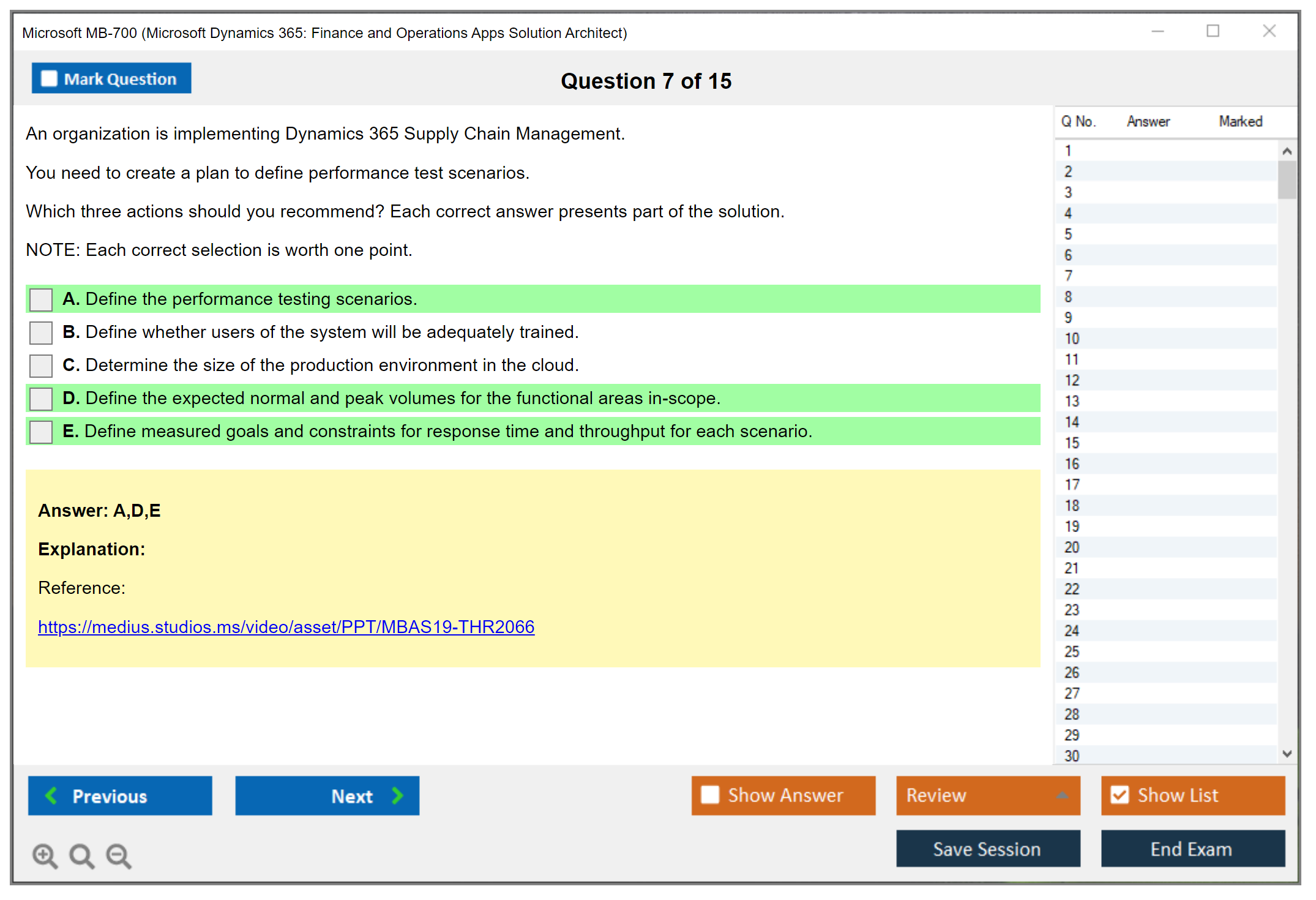1316x900 pixels.
Task: Uncheck the Show List checkbox
Action: coord(1120,795)
